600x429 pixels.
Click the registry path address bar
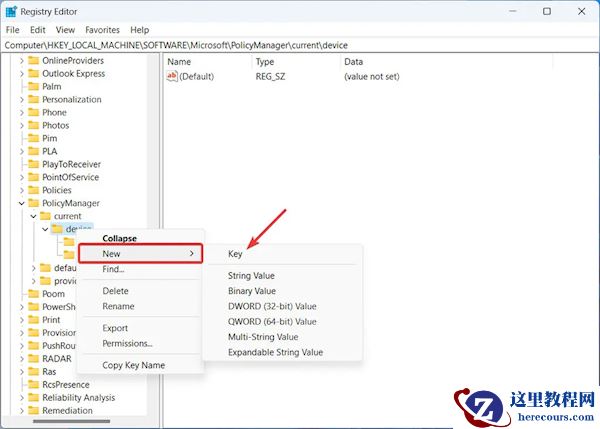pyautogui.click(x=300, y=45)
